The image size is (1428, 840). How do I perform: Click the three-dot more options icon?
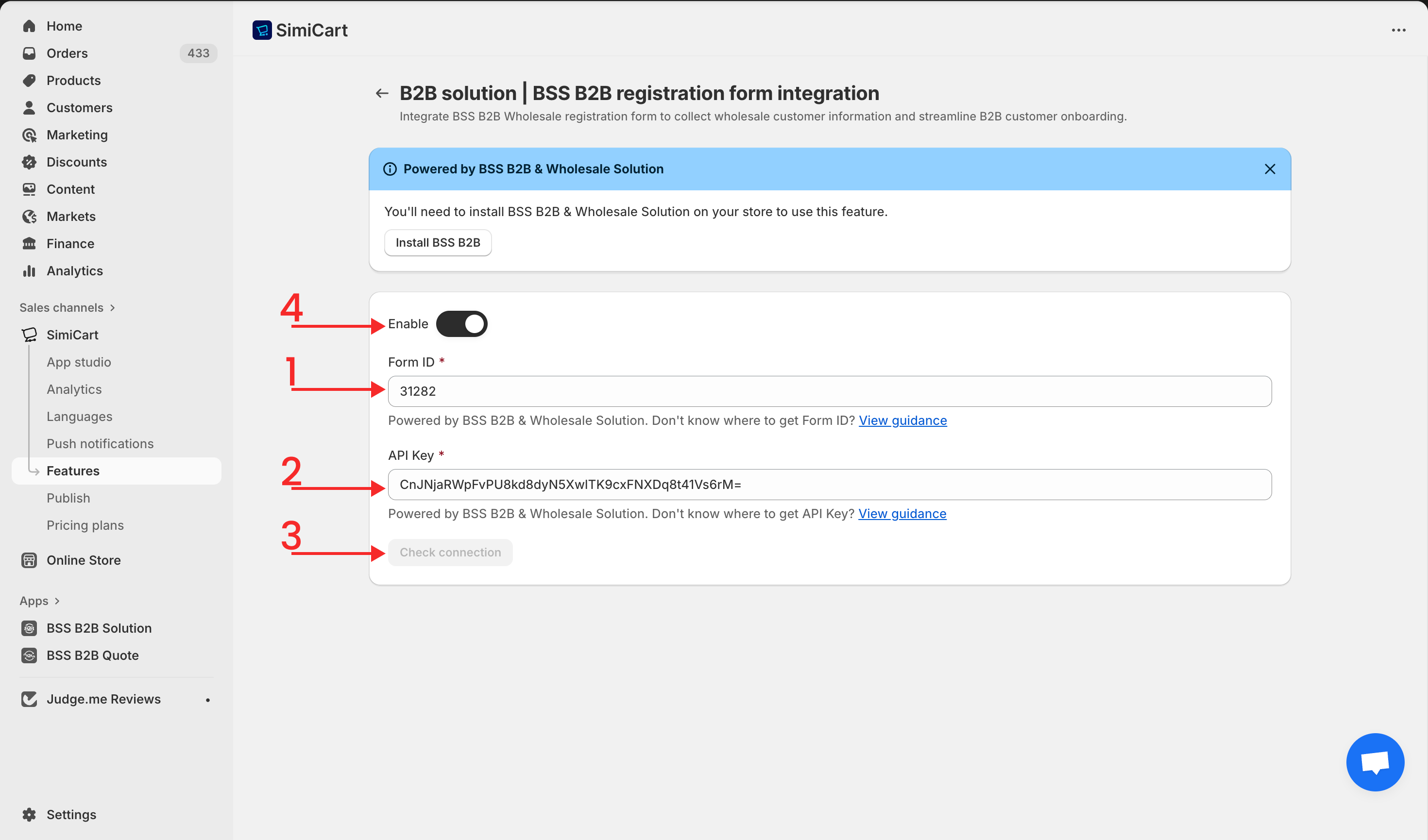coord(1398,30)
